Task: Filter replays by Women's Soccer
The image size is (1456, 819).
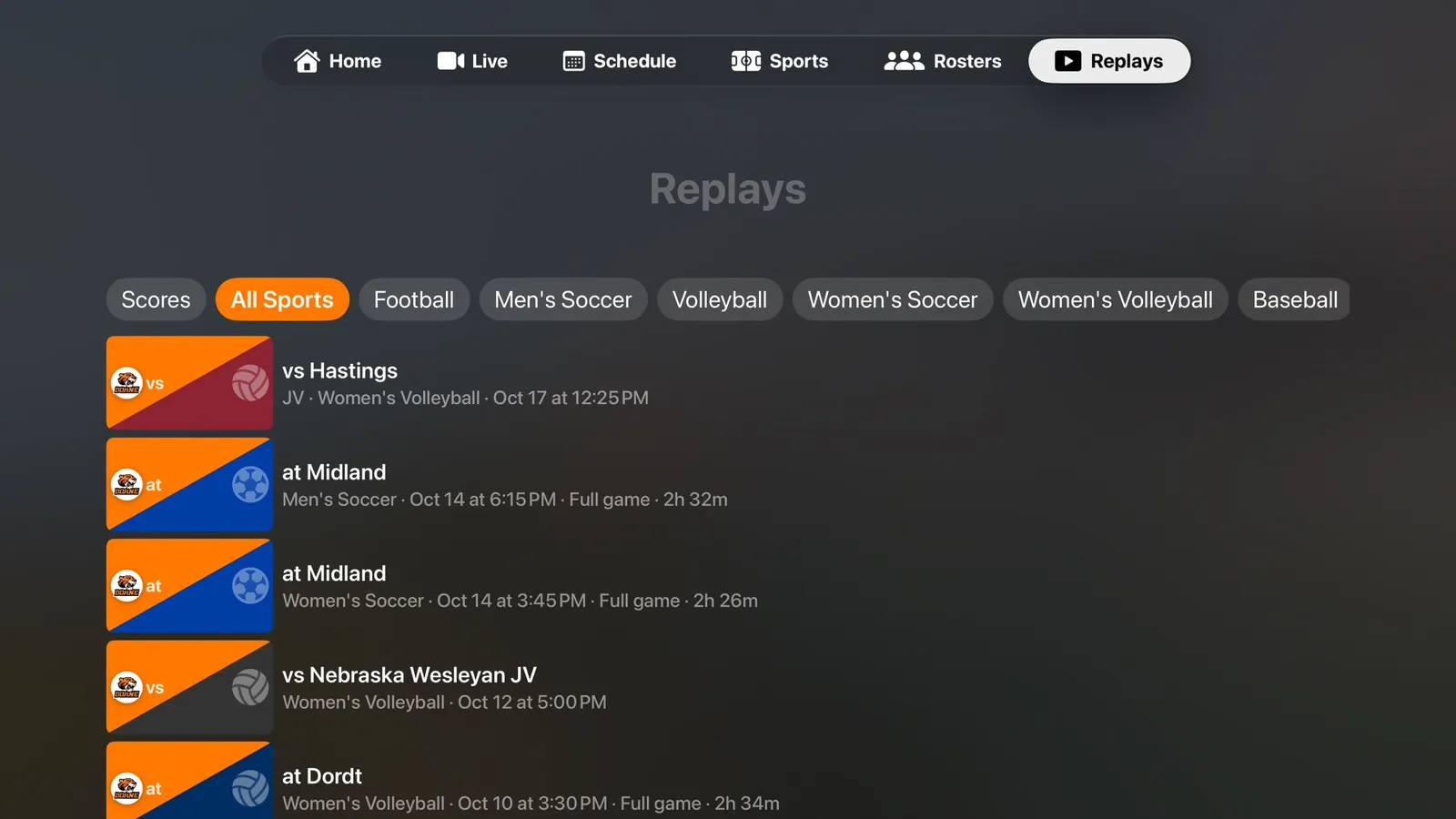Action: click(893, 299)
